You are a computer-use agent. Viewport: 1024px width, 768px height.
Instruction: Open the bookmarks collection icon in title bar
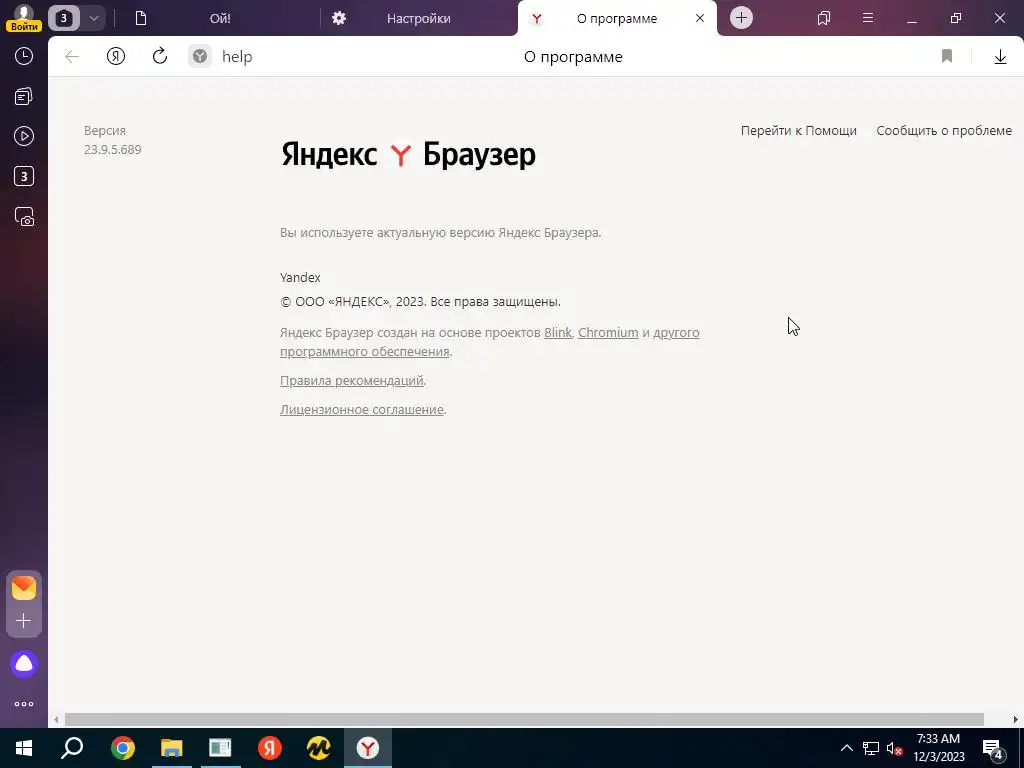coord(824,18)
